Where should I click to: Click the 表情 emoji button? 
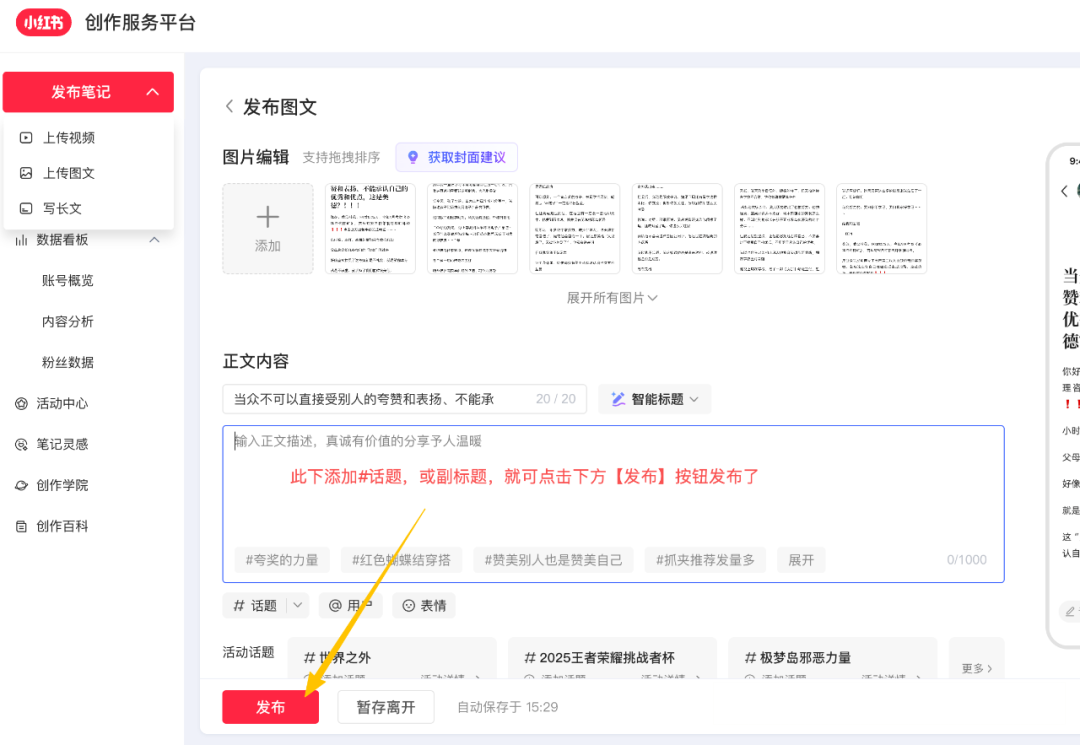[x=424, y=605]
